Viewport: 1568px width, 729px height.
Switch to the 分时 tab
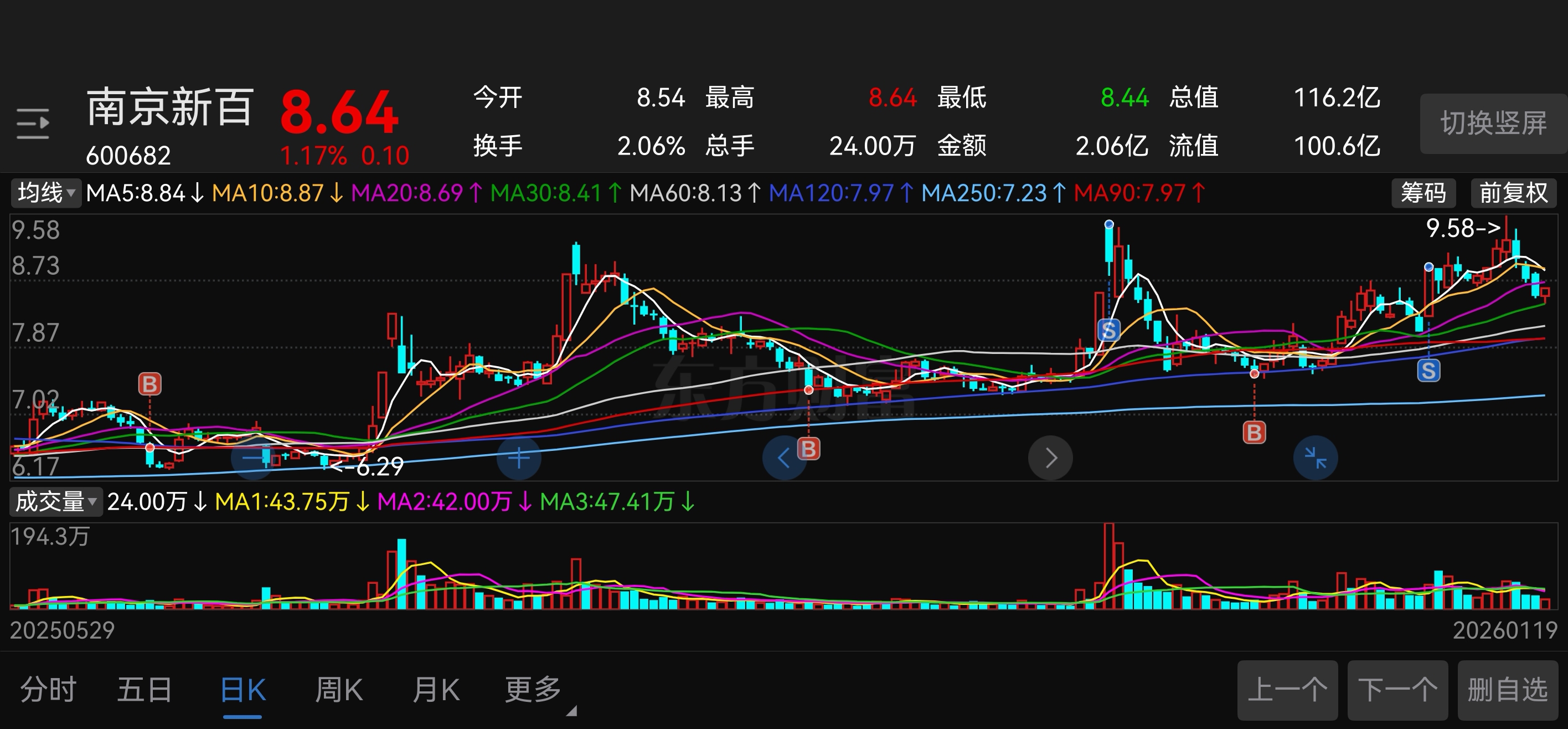coord(48,690)
